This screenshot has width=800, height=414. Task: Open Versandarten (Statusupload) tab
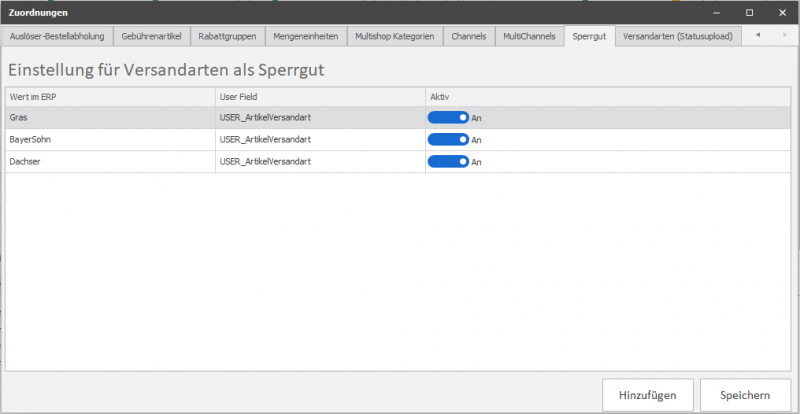pos(677,36)
